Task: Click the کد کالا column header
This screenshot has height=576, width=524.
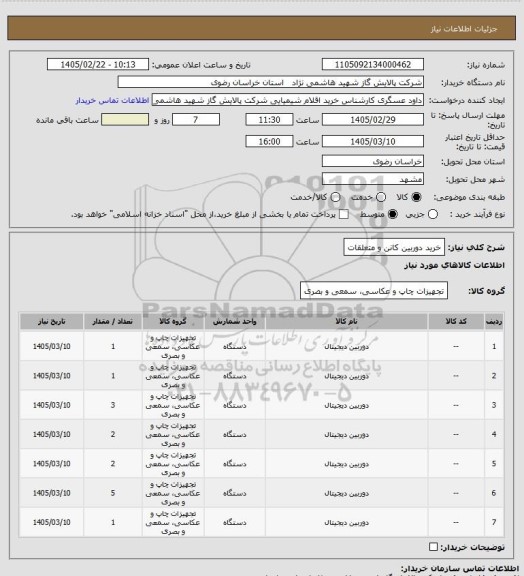Action: coord(456,321)
